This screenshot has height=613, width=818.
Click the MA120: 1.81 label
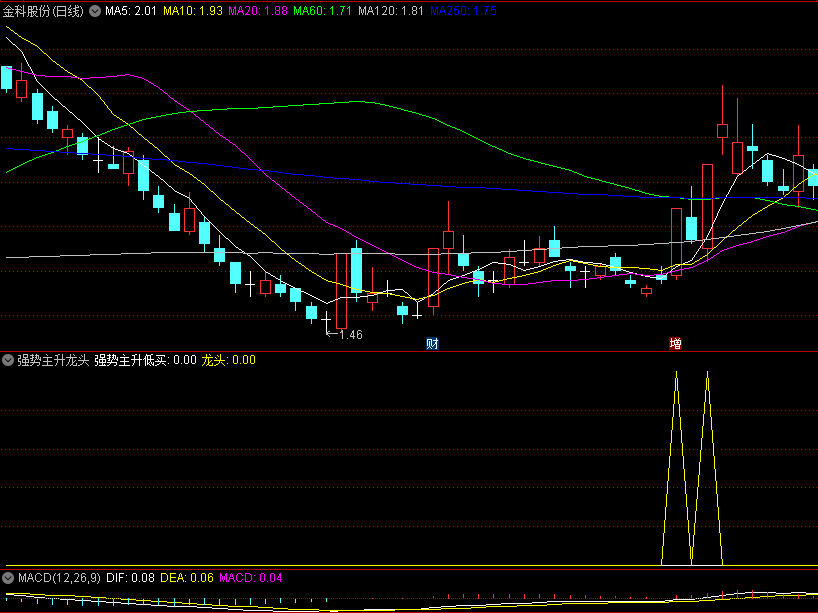(x=391, y=11)
